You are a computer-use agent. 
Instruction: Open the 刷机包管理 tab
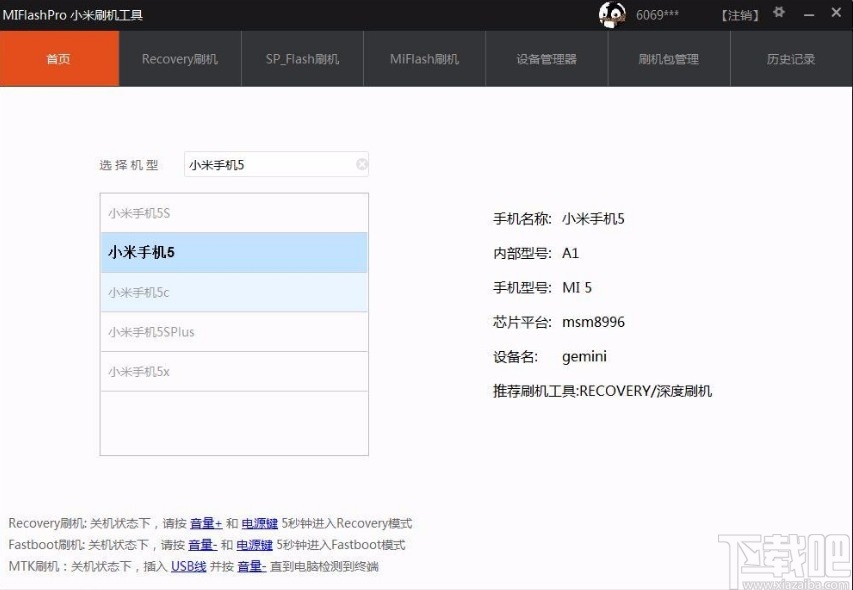[x=669, y=59]
